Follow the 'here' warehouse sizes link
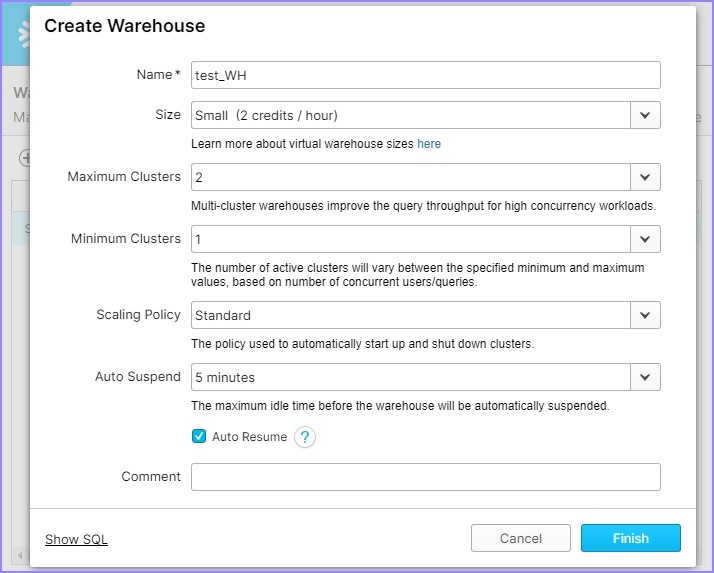Image resolution: width=714 pixels, height=573 pixels. [x=429, y=144]
